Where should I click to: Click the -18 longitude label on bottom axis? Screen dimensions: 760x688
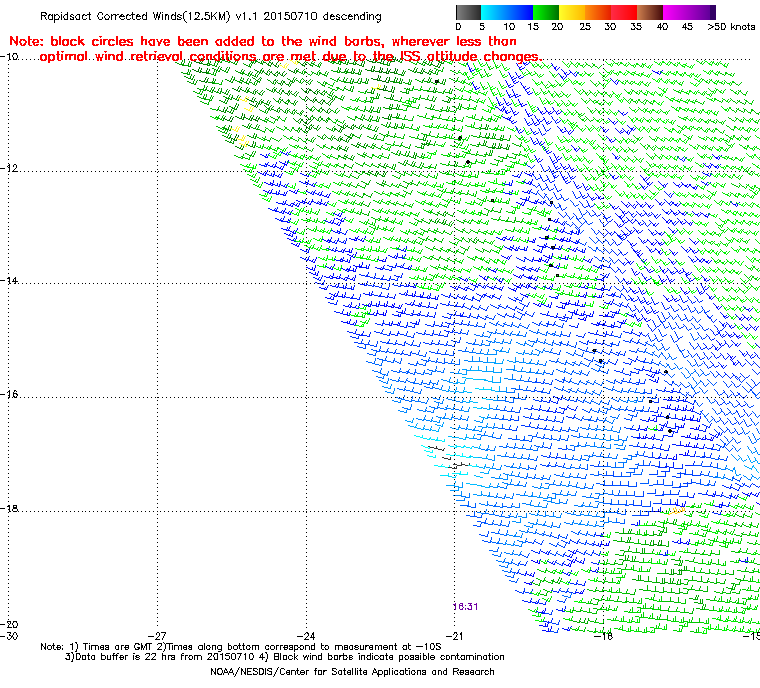click(603, 636)
